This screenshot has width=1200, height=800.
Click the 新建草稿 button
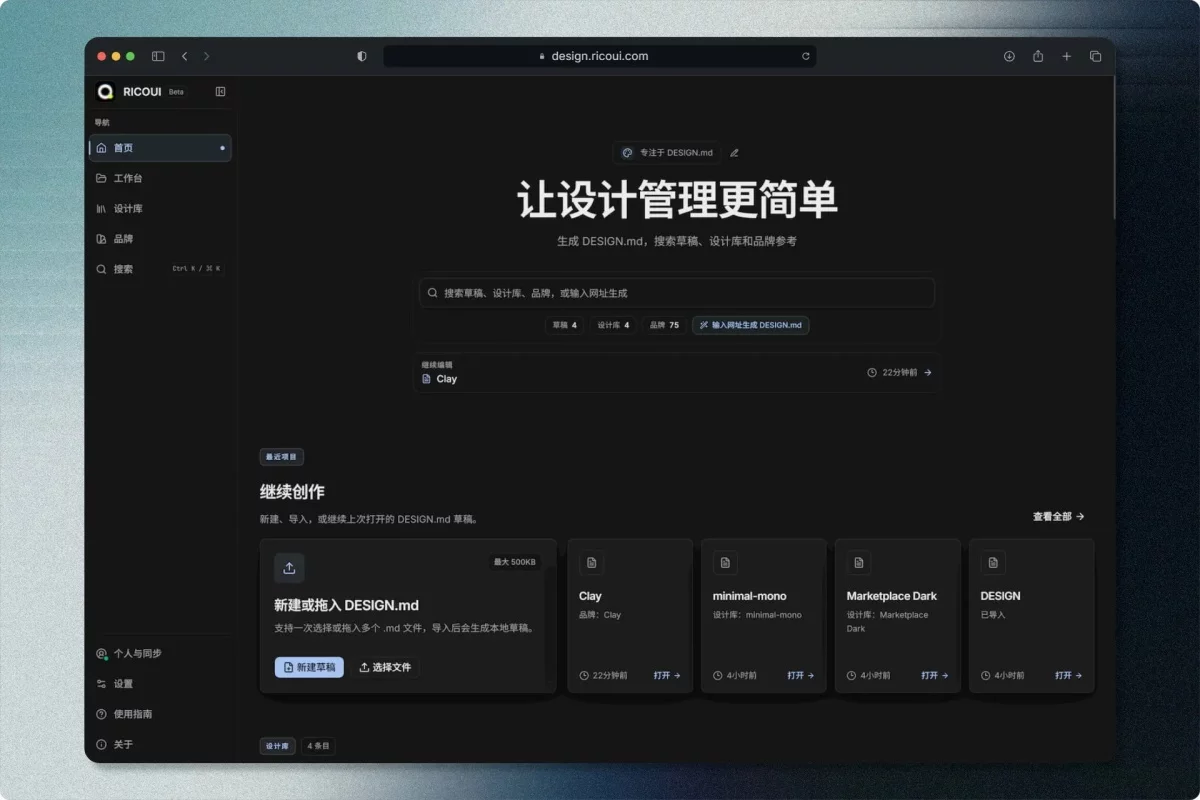[309, 667]
